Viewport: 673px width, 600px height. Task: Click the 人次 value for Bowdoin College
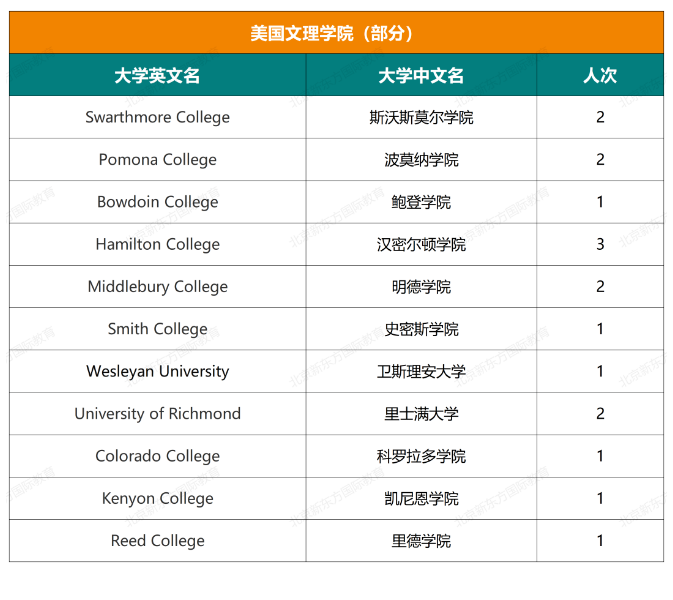[x=600, y=202]
